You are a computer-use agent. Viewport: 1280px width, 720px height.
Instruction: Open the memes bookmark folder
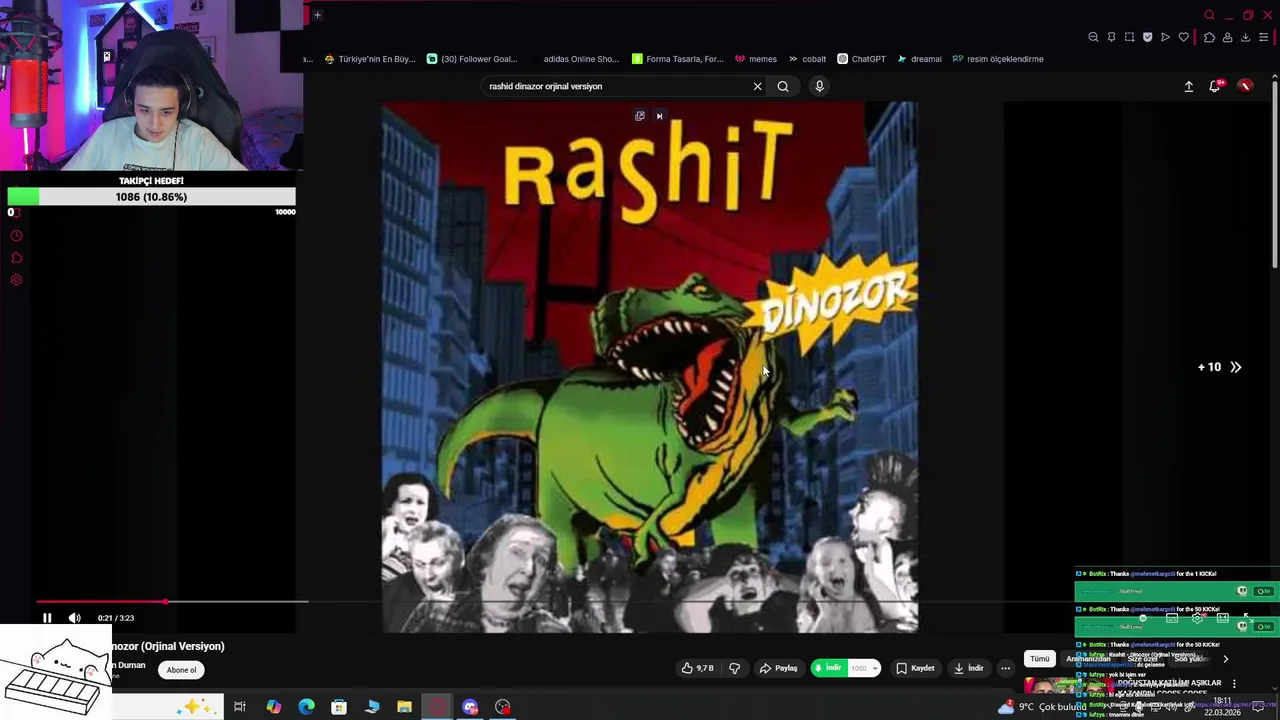756,59
